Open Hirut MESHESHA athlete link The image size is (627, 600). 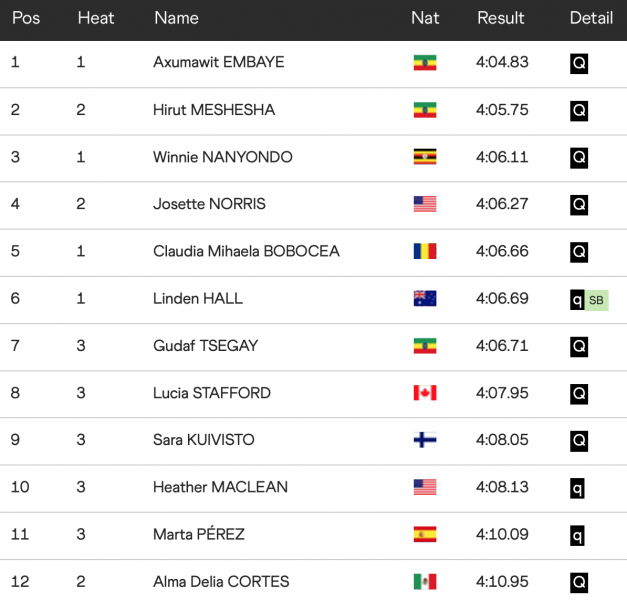click(214, 110)
